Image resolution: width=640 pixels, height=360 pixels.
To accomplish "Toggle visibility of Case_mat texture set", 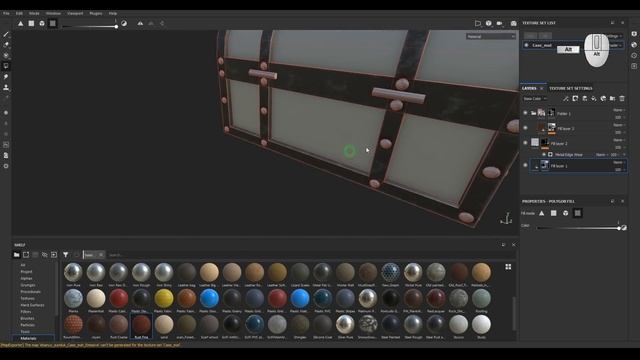I will pos(527,45).
